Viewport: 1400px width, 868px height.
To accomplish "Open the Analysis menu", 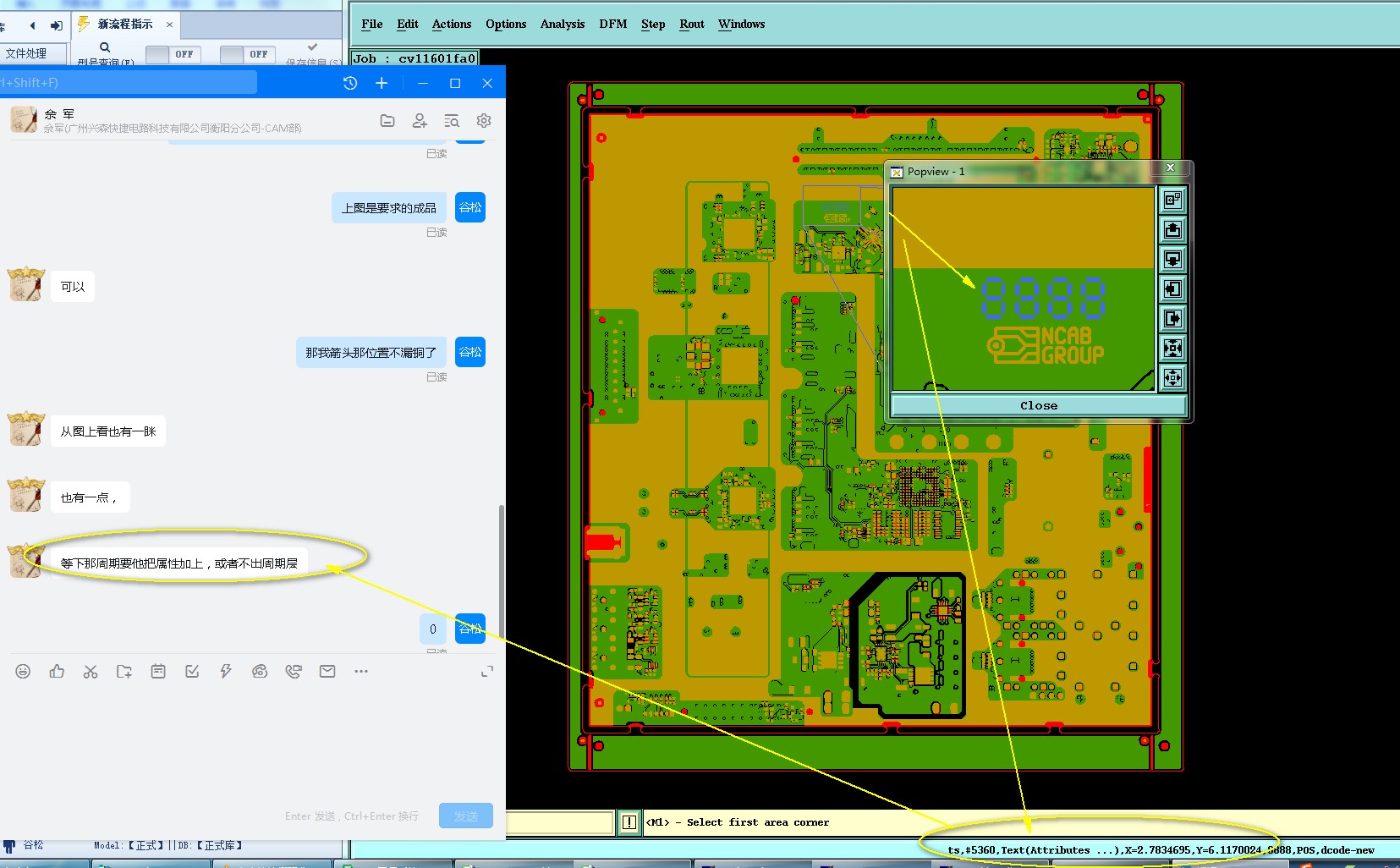I will [x=563, y=24].
